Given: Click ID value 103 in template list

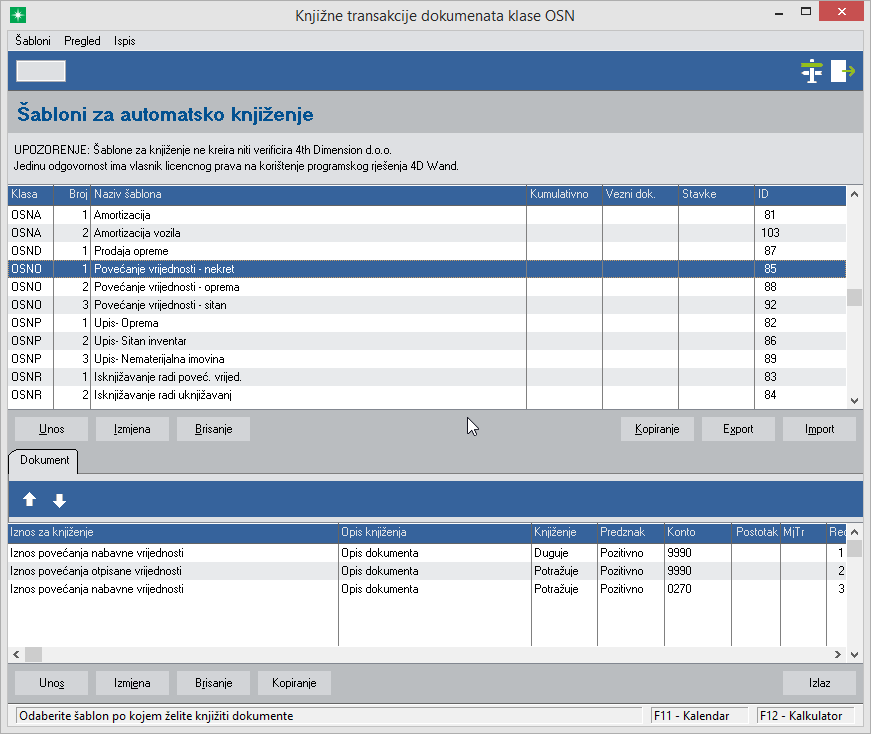Looking at the screenshot, I should [x=770, y=233].
